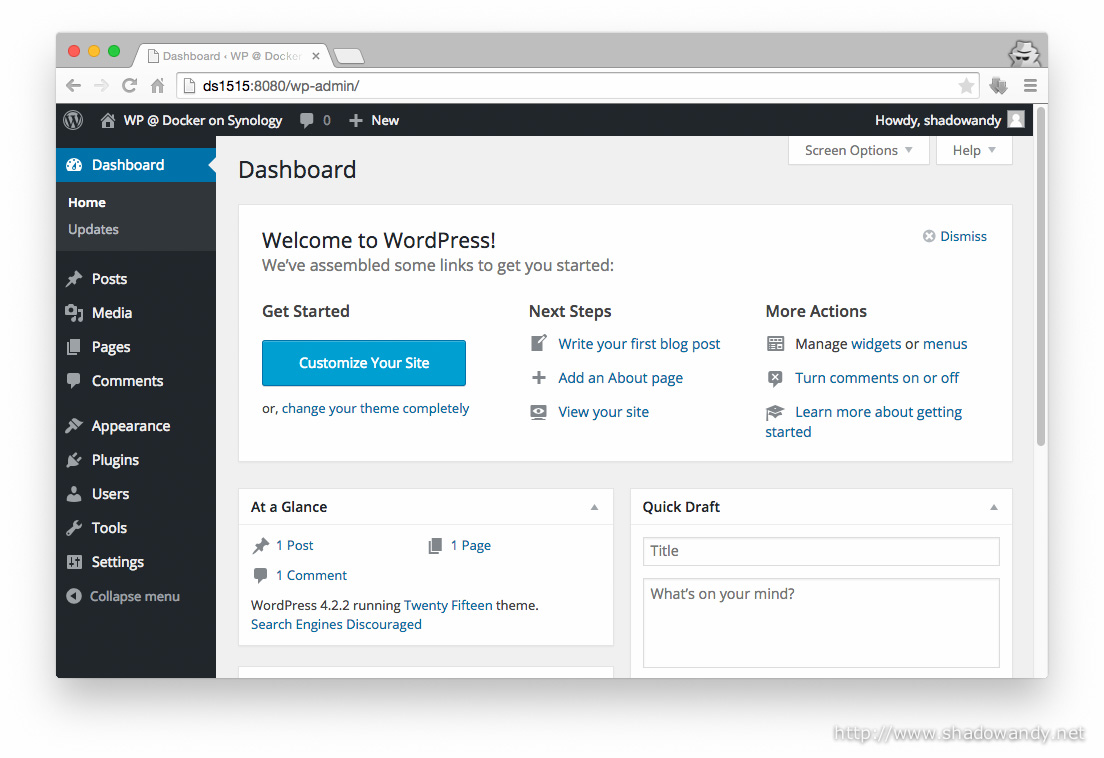Click the Appearance paintbrush icon
1104x758 pixels.
pos(74,426)
